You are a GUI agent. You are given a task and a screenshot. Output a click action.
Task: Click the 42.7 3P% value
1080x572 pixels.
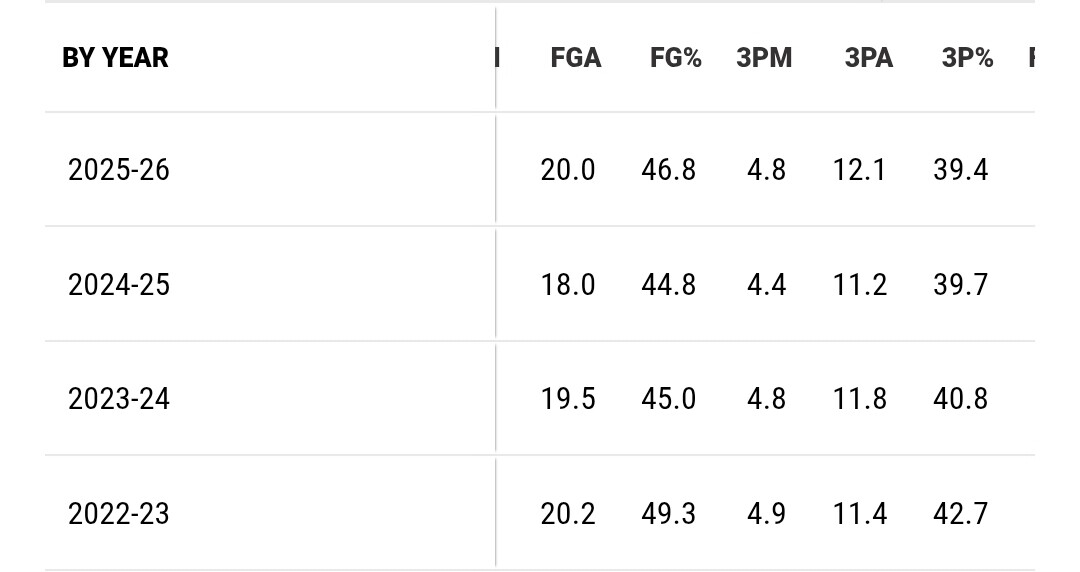pos(960,514)
